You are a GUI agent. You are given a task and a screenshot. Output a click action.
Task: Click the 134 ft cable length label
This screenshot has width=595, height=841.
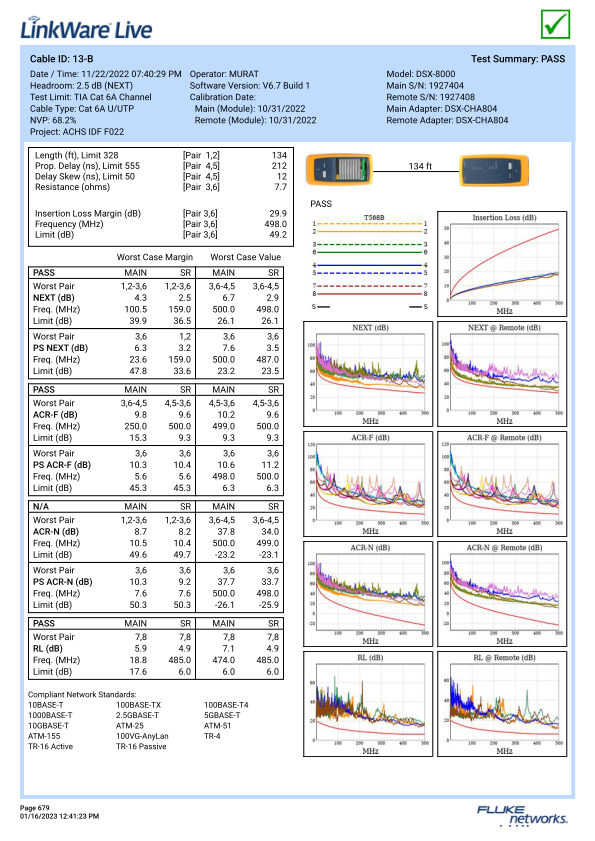click(x=420, y=166)
